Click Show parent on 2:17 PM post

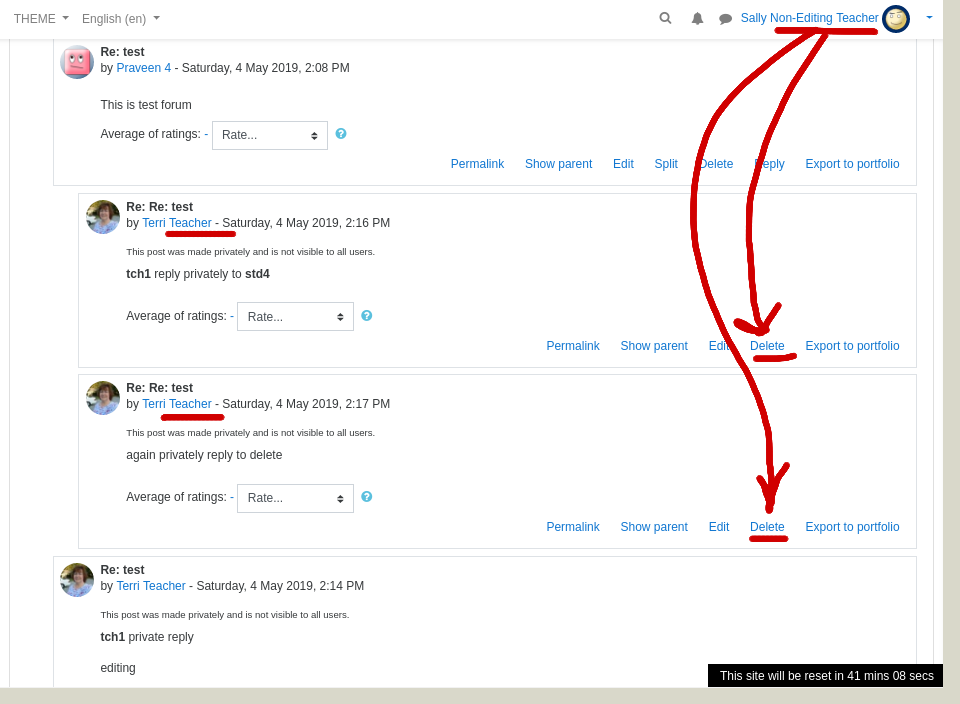point(654,527)
